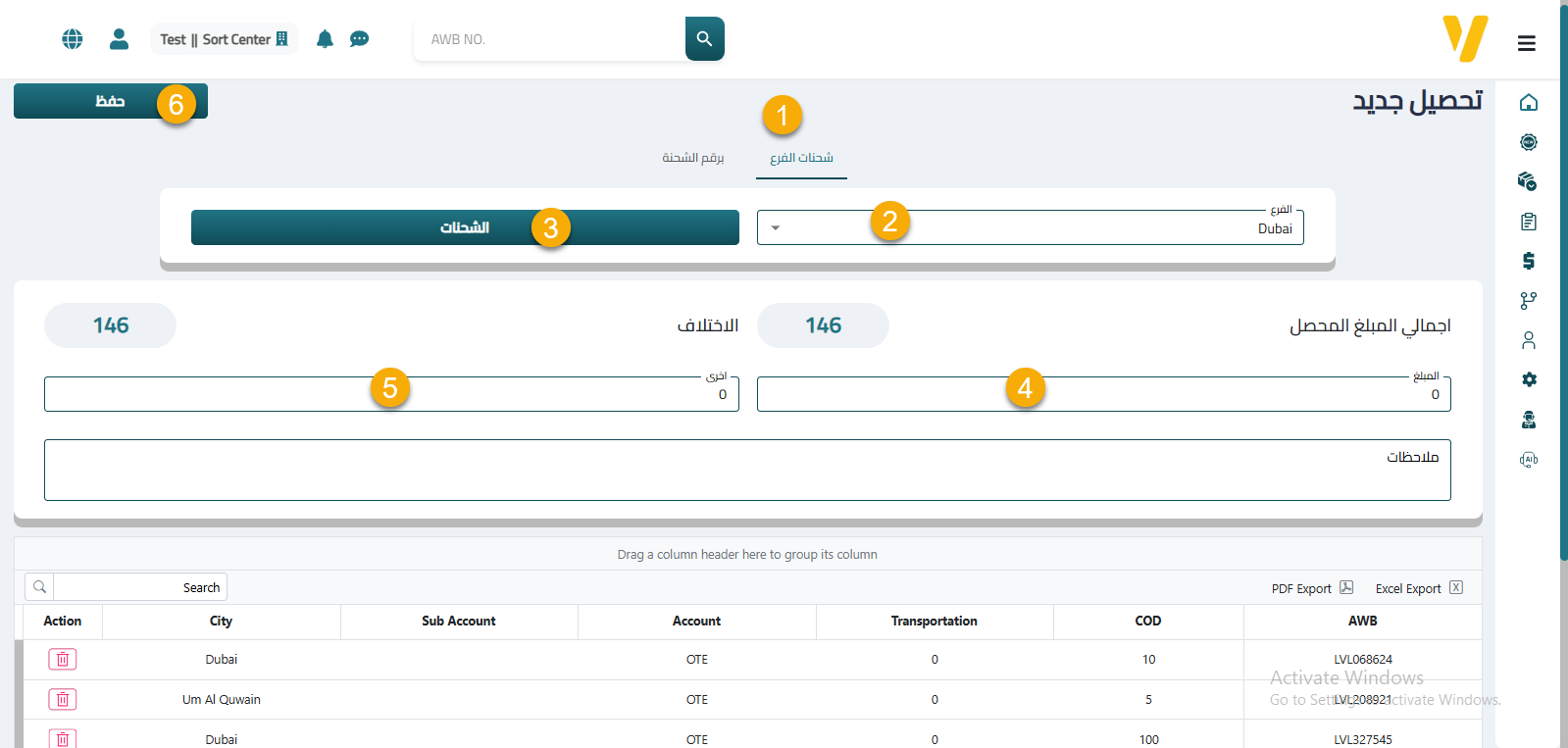Image resolution: width=1568 pixels, height=748 pixels.
Task: Open the user profile icon
Action: pos(119,39)
